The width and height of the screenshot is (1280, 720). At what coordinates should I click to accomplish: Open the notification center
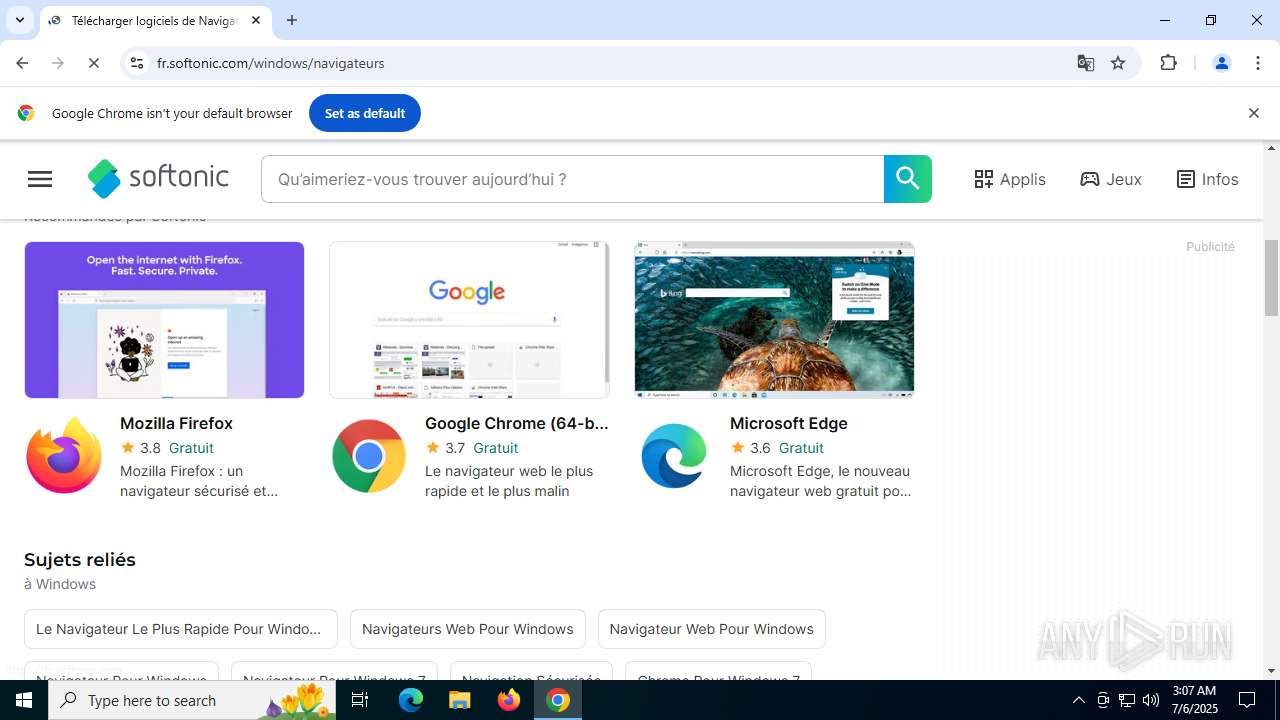coord(1247,700)
